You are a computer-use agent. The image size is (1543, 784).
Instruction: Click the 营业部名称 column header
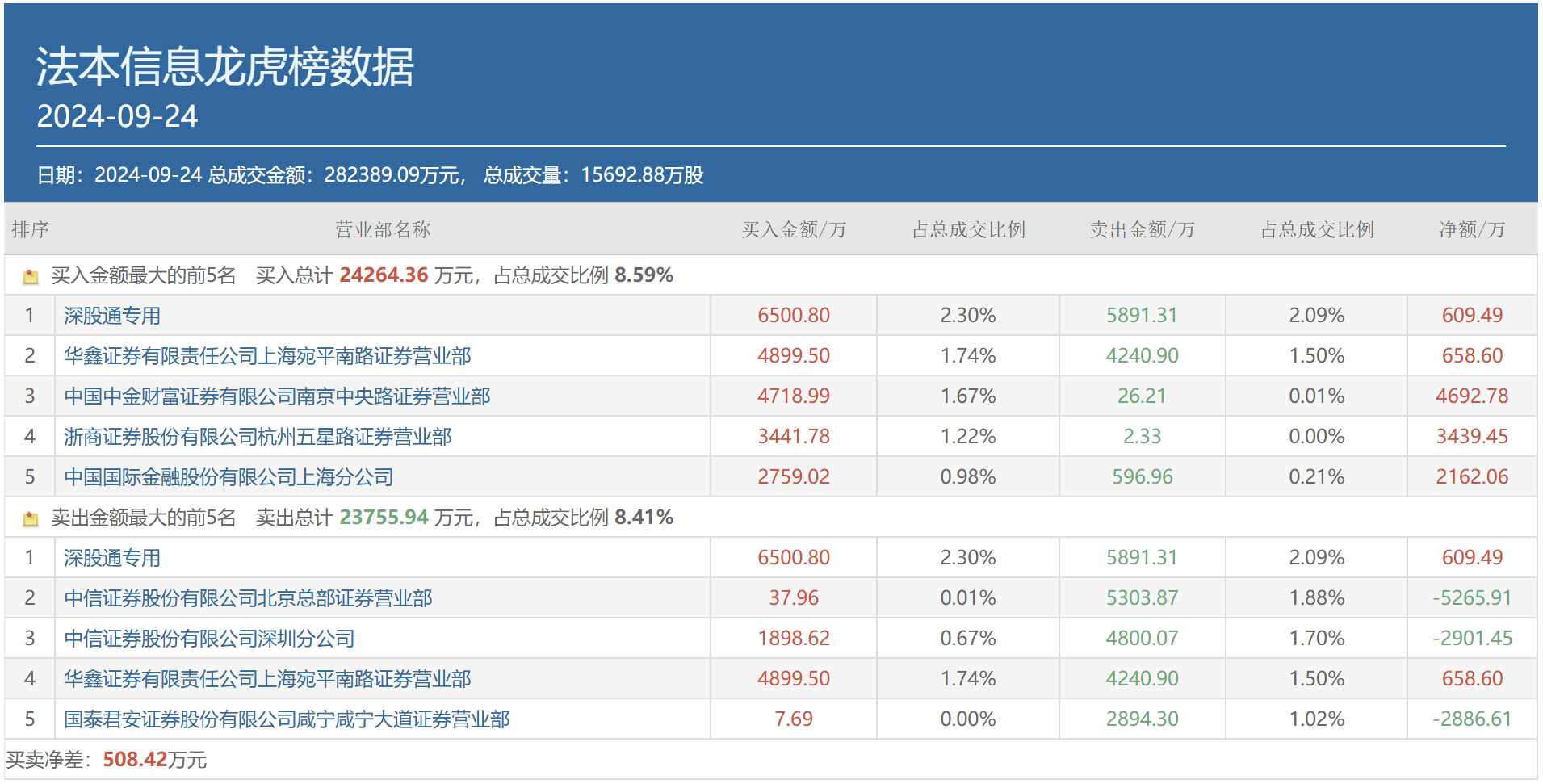pyautogui.click(x=383, y=230)
